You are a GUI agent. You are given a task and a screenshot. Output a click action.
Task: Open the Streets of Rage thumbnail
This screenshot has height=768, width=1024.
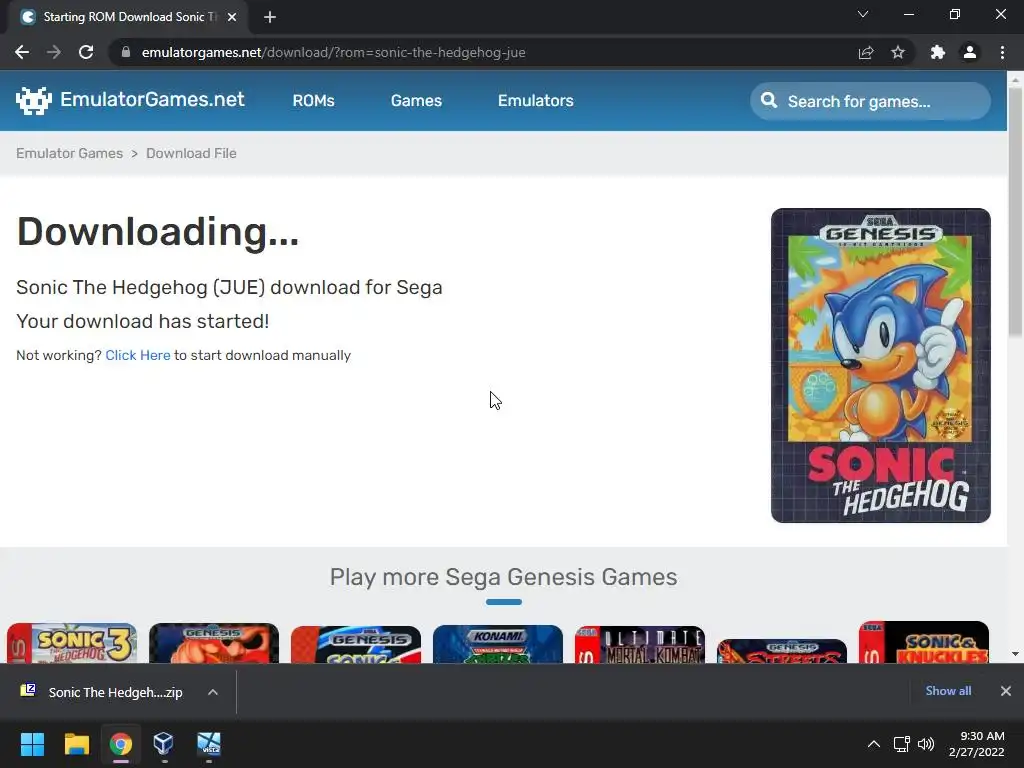tap(782, 651)
